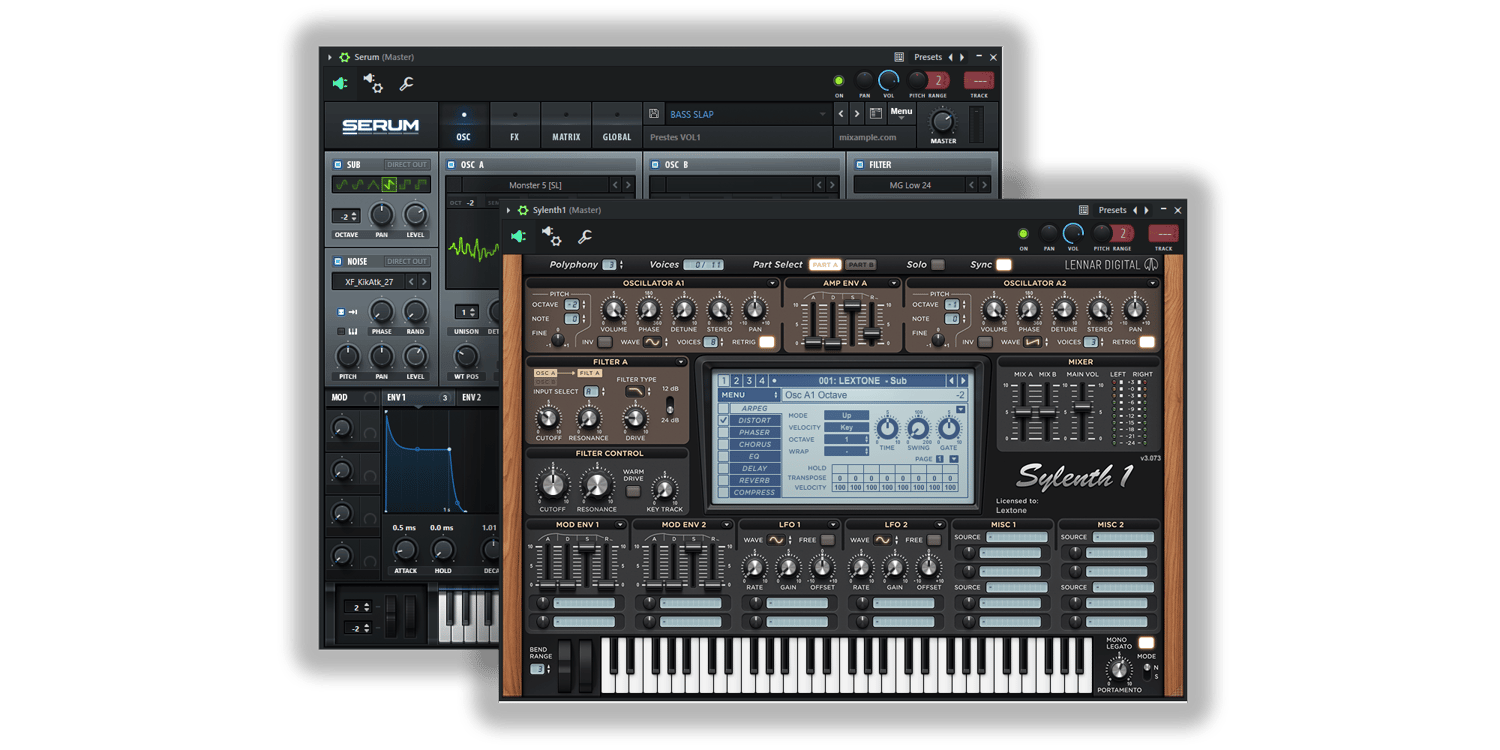Click LFO 2 wave shape selector
1500x750 pixels.
coord(883,540)
